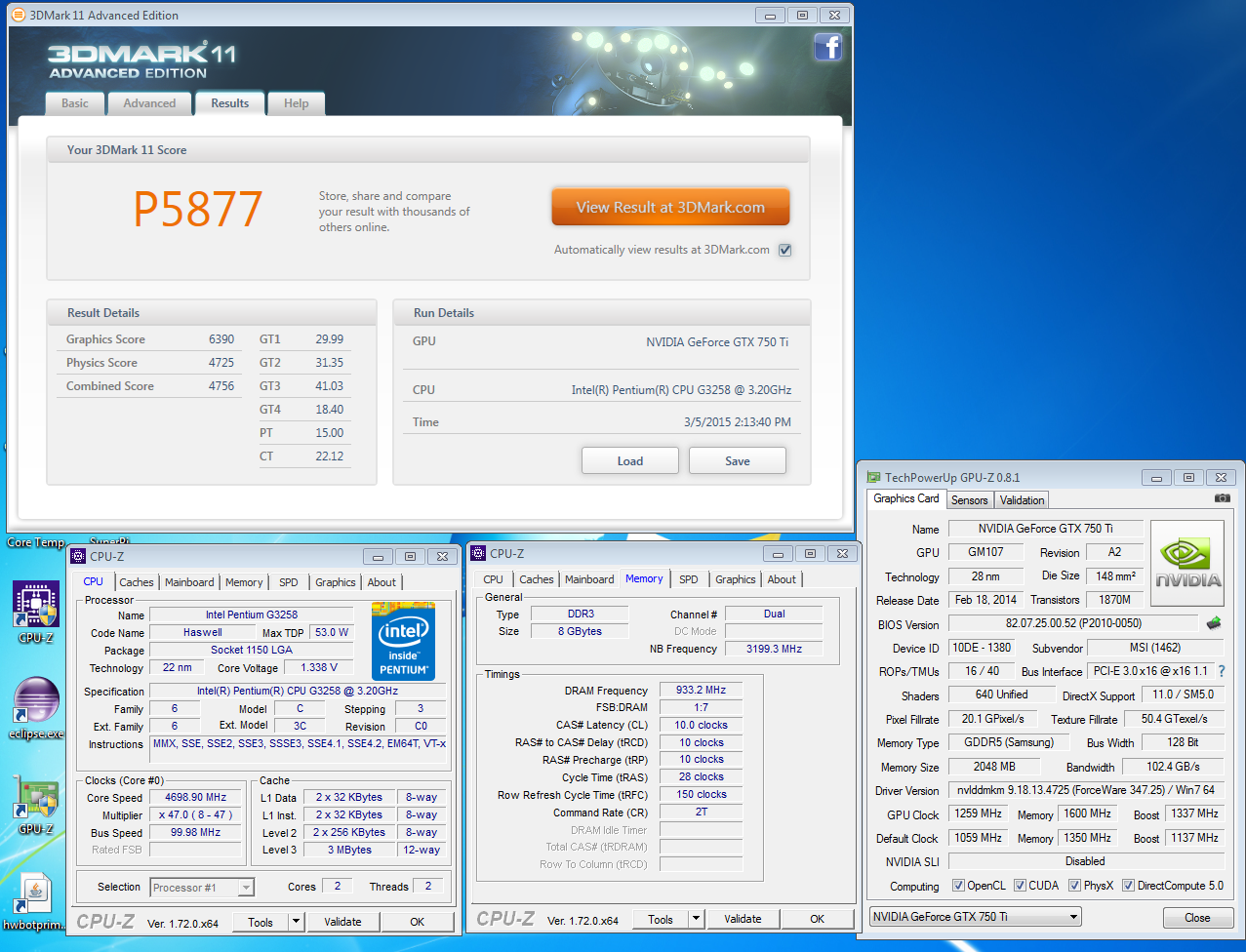Open Caches tab in left CPU-Z window
1246x952 pixels.
pos(137,582)
